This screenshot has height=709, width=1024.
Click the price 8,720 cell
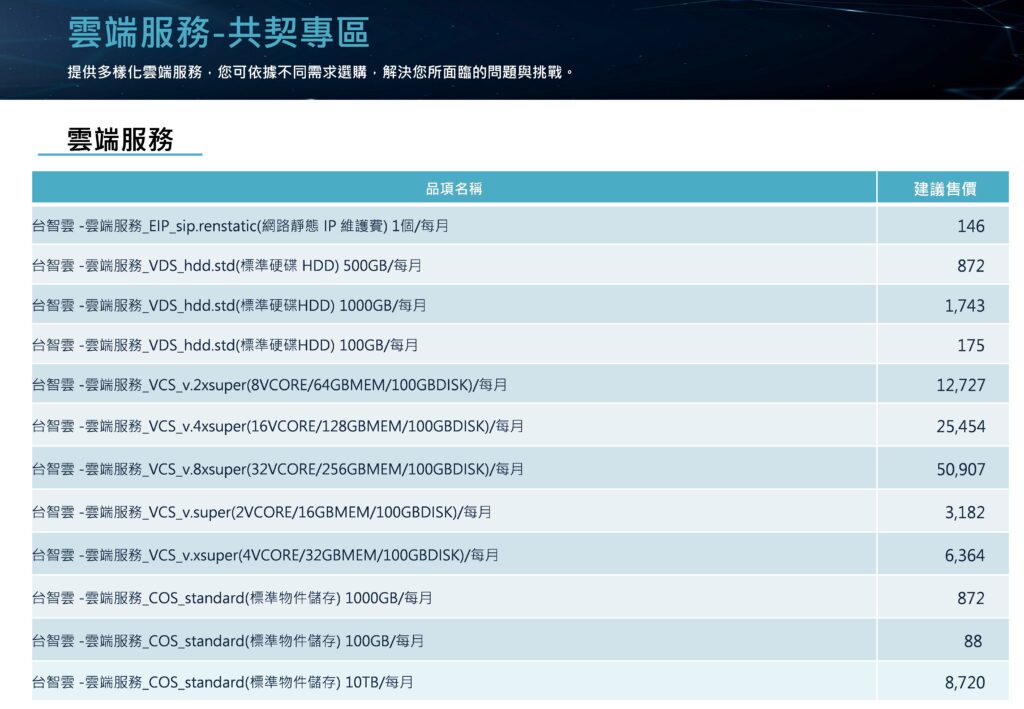(x=964, y=682)
